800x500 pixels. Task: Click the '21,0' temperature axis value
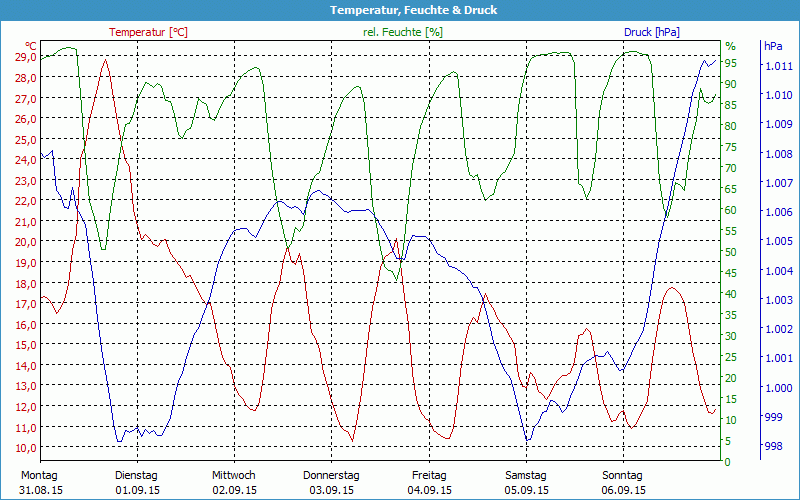coord(26,221)
